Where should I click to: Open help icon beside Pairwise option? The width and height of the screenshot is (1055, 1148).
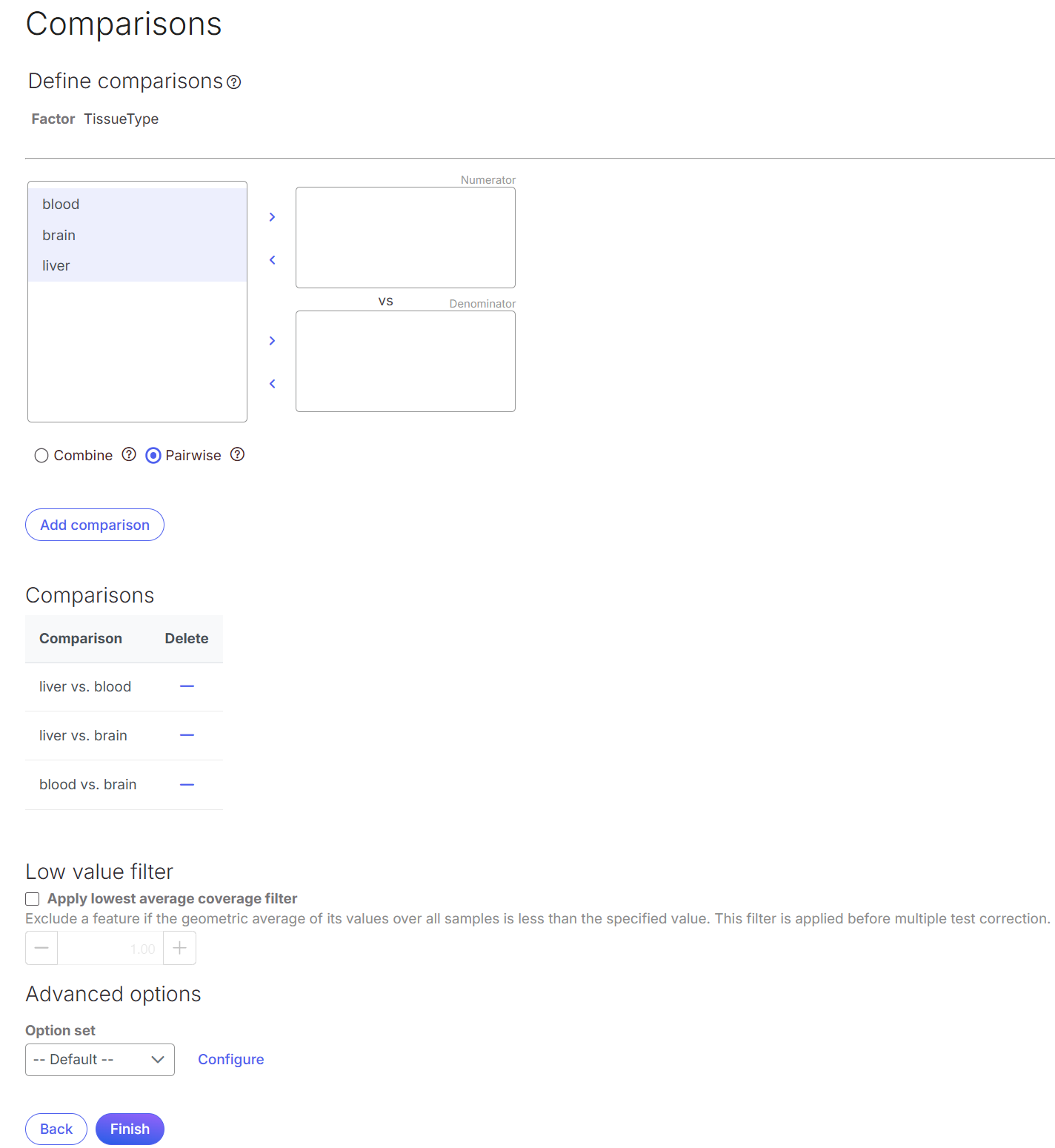(x=237, y=455)
